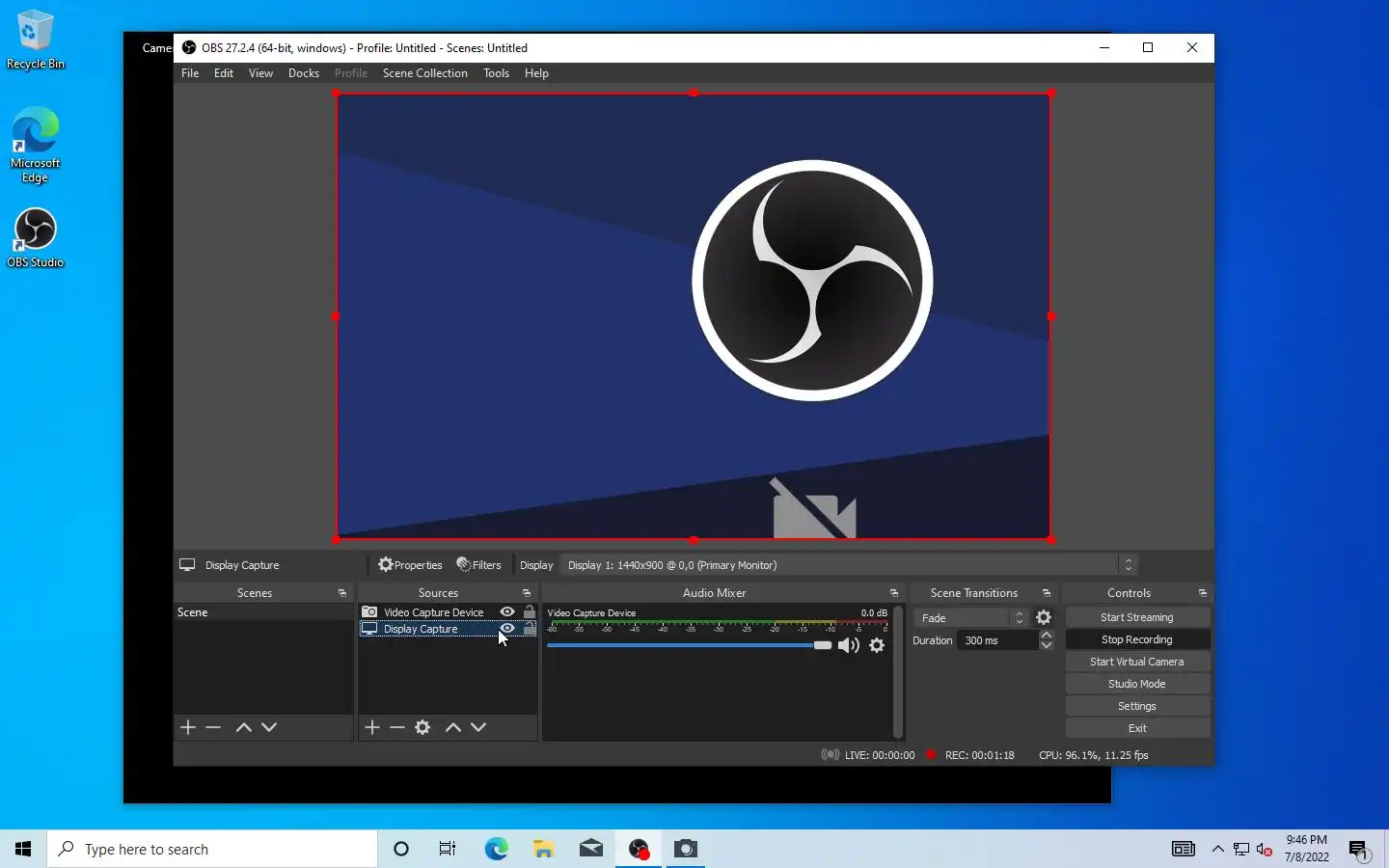This screenshot has width=1389, height=868.
Task: Open Properties for Display Capture
Action: coord(411,565)
